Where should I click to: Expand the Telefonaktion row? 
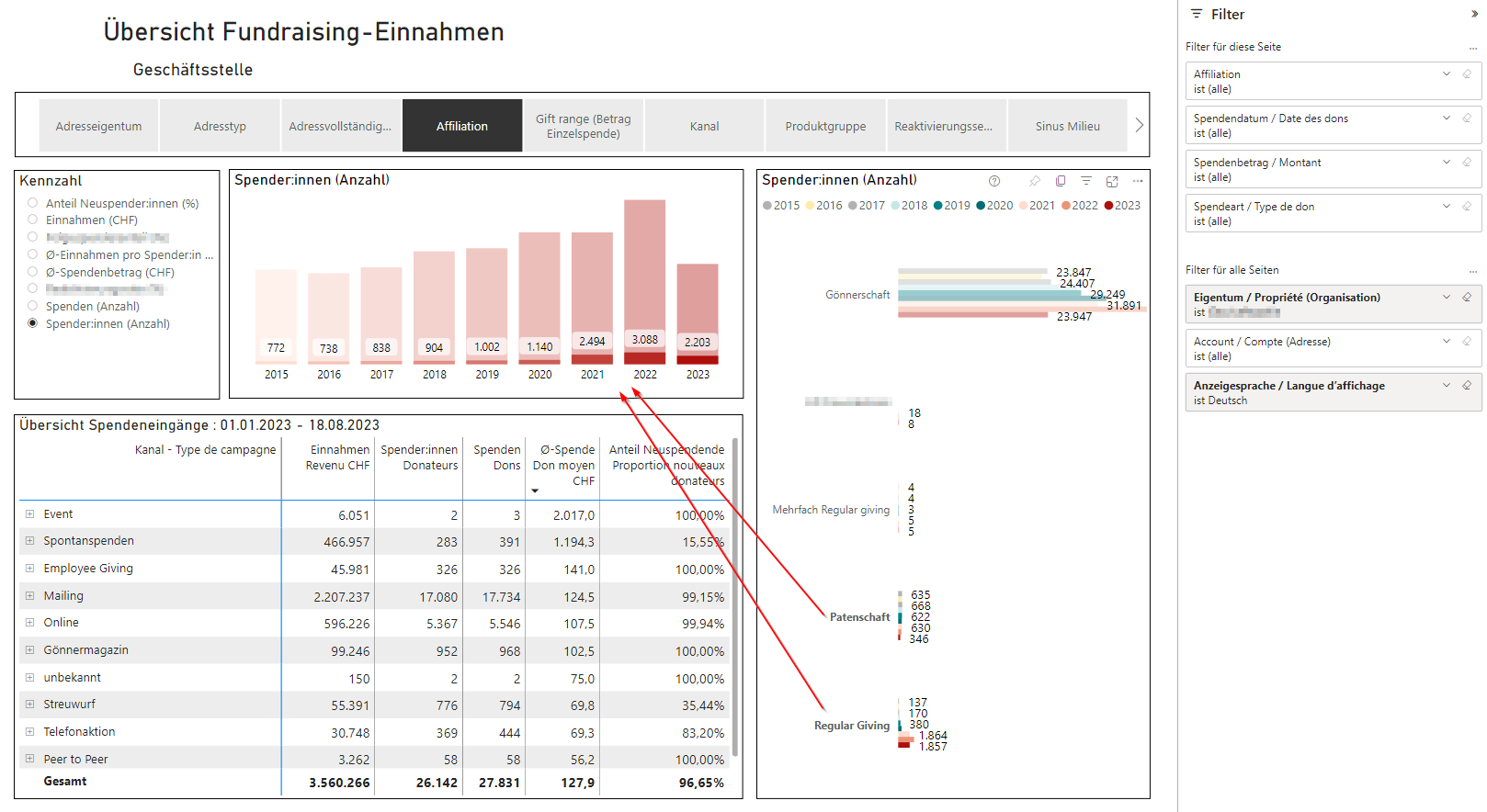coord(29,732)
